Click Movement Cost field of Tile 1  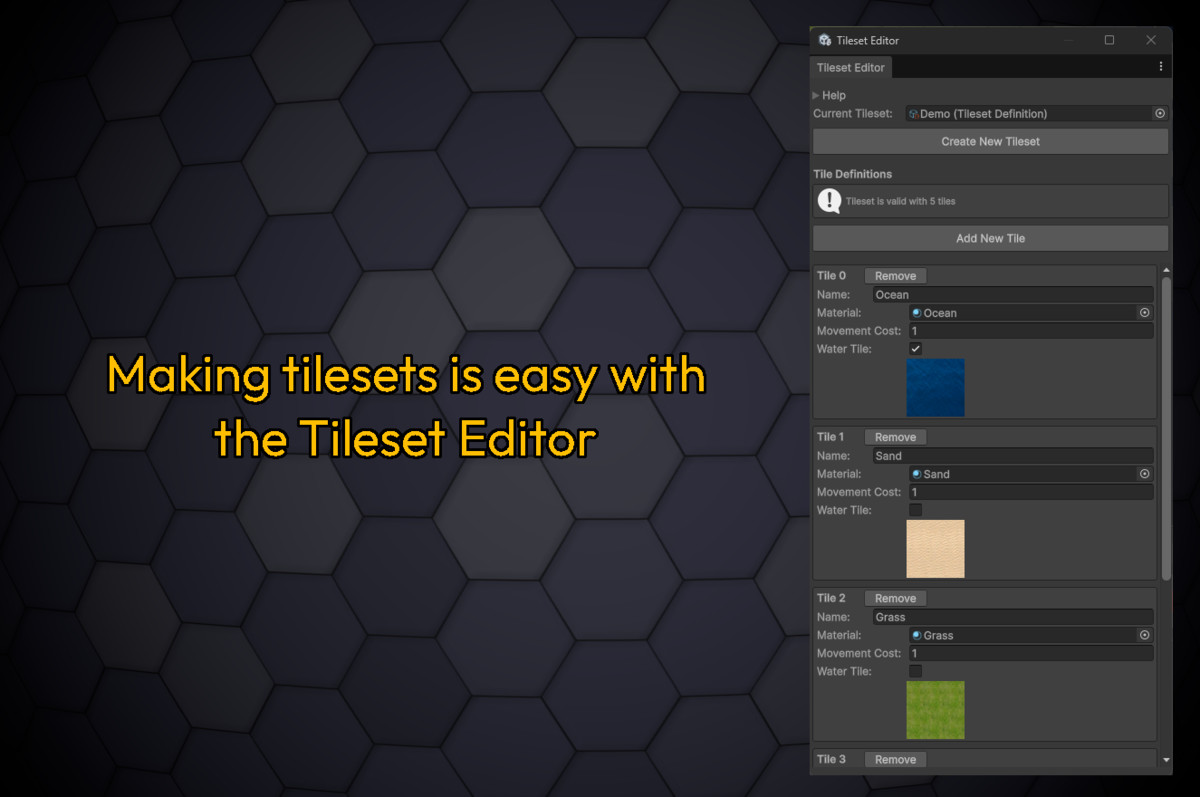coord(1031,492)
